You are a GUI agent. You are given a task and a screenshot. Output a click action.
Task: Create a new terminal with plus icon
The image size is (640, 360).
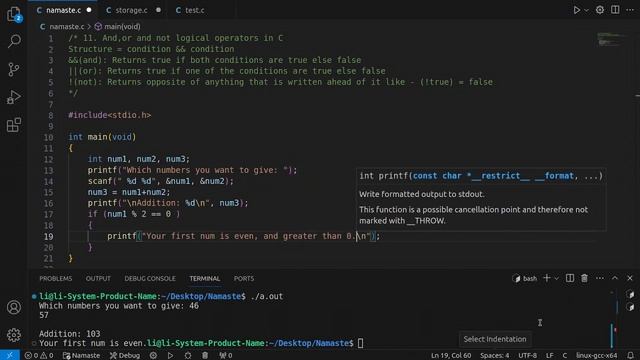(547, 278)
